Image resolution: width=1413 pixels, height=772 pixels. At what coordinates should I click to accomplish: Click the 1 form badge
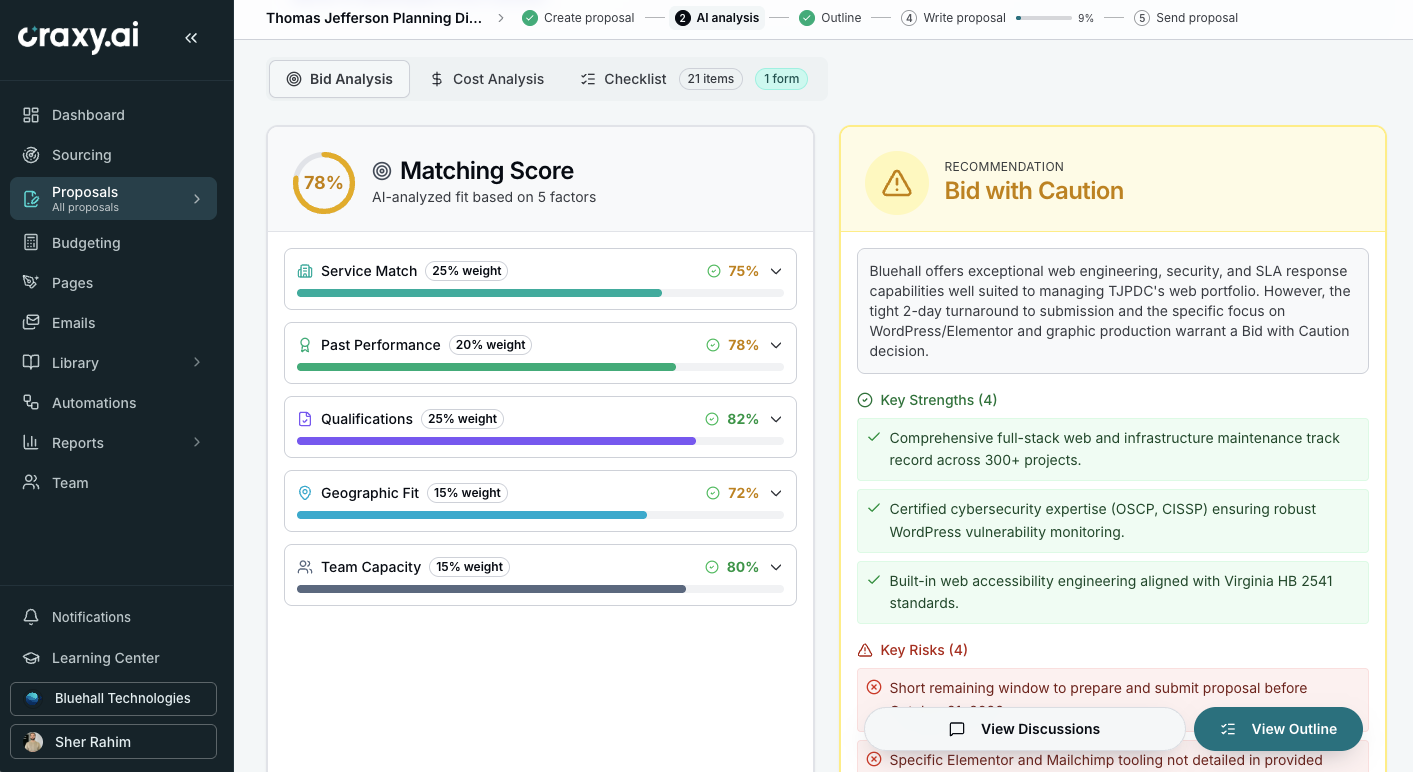pos(781,79)
